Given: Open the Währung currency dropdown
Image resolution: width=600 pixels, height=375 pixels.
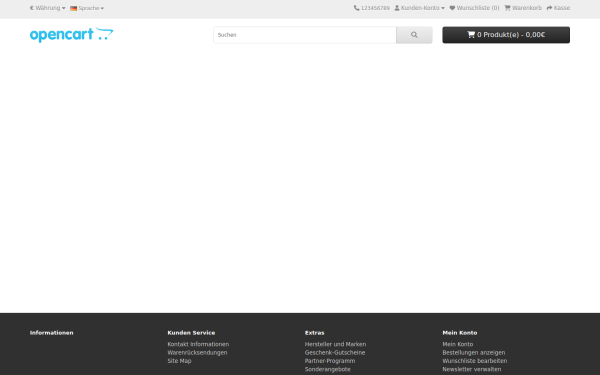Looking at the screenshot, I should tap(47, 8).
